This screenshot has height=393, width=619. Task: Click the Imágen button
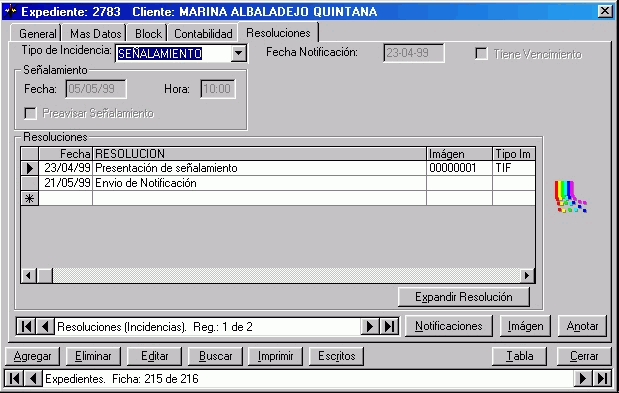525,326
